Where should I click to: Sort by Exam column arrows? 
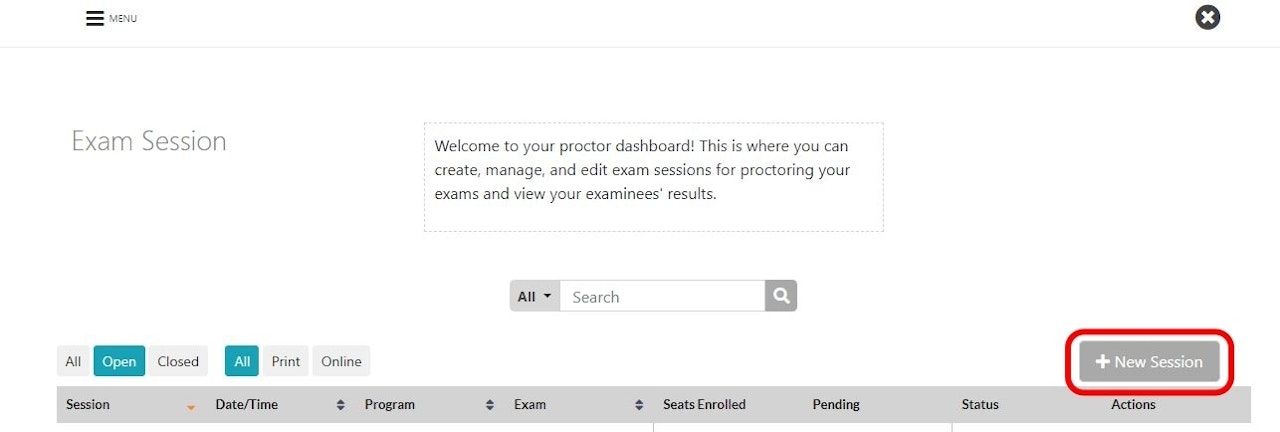pyautogui.click(x=639, y=405)
